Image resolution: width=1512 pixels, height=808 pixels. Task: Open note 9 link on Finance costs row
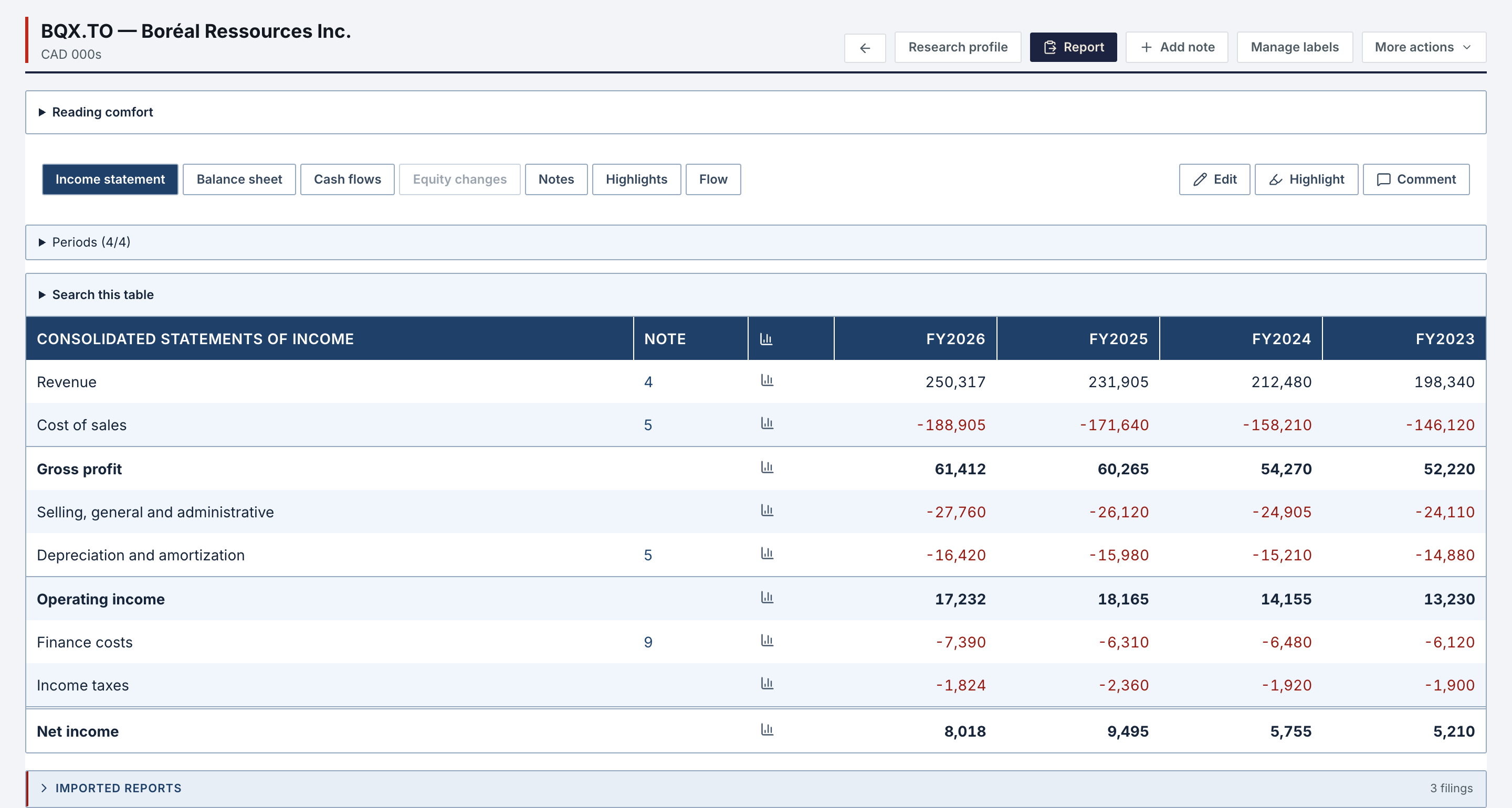click(x=648, y=642)
